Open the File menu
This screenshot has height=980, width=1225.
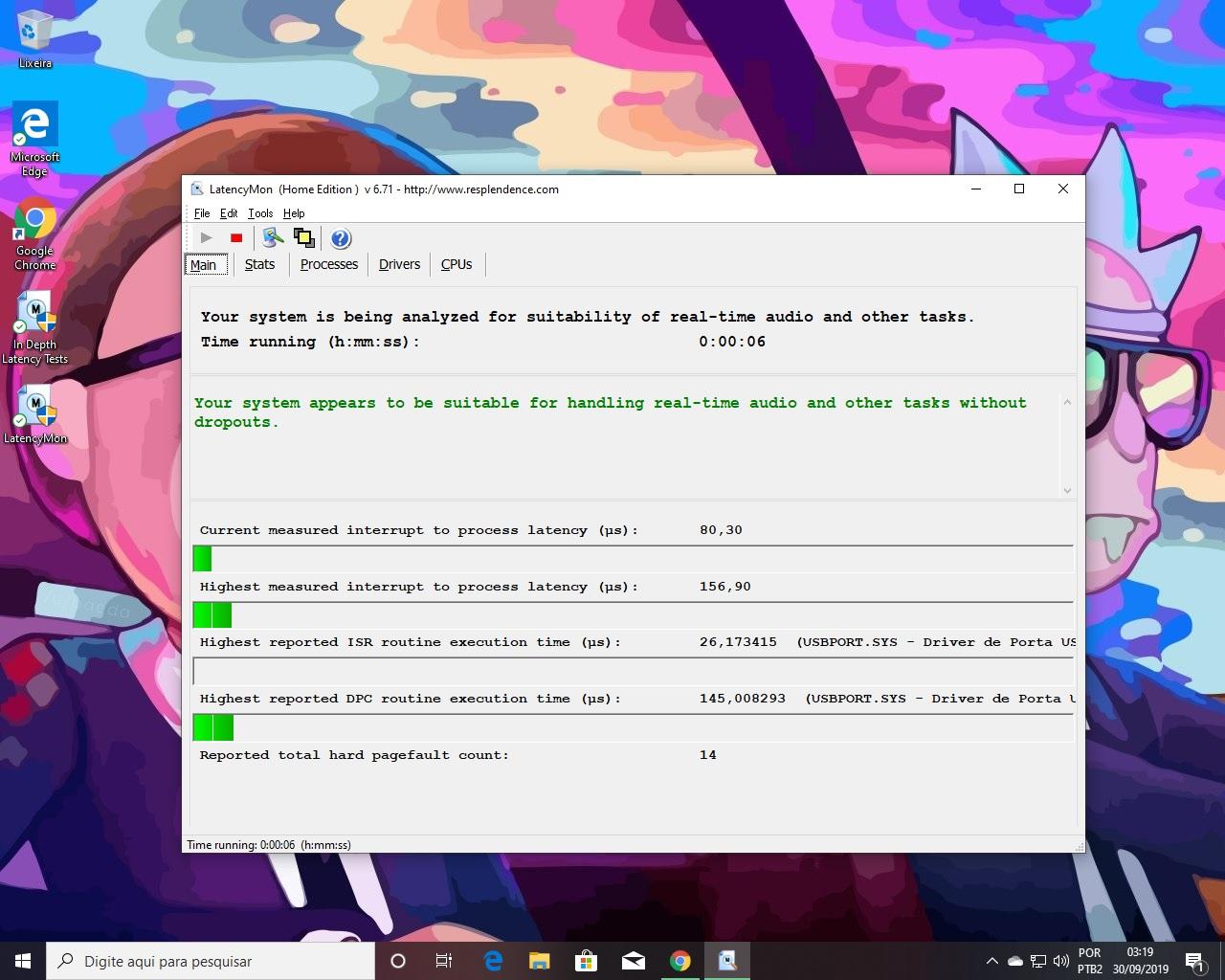(x=202, y=213)
